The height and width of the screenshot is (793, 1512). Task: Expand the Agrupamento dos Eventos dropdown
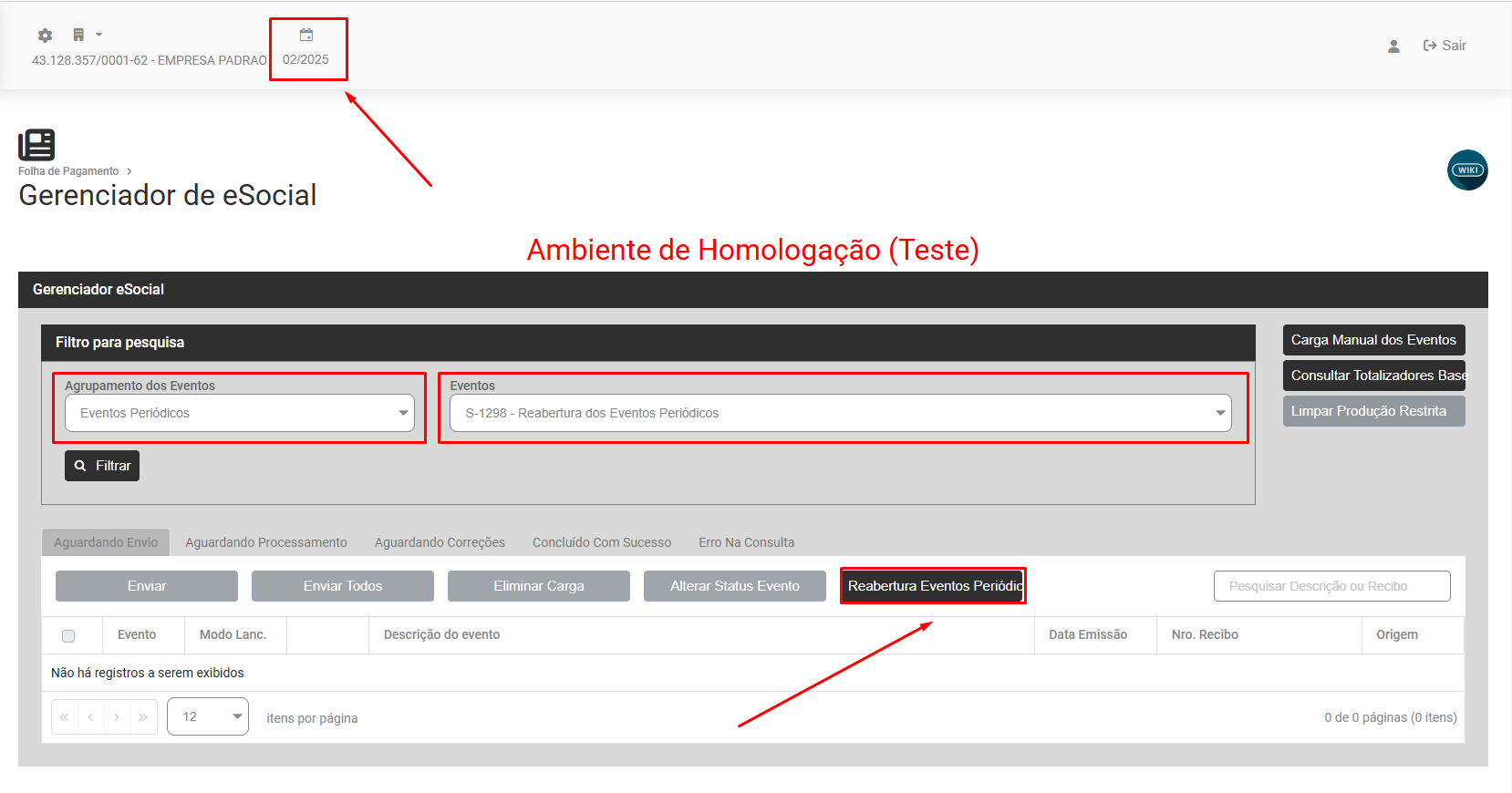(240, 413)
